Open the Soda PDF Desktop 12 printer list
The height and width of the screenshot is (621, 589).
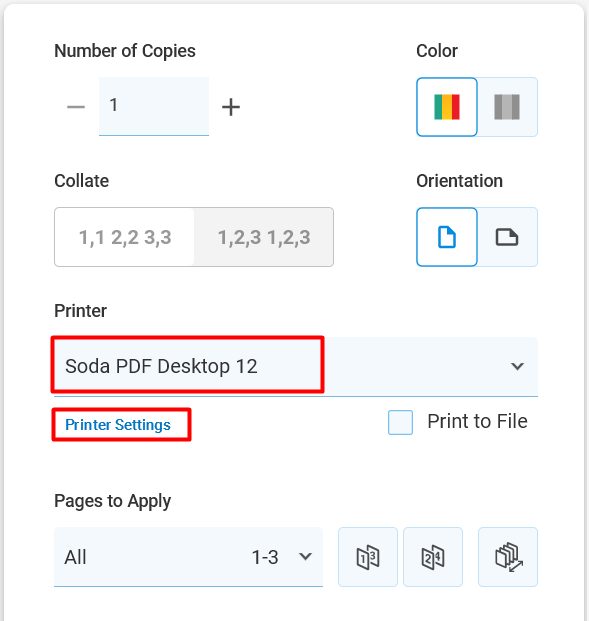[296, 366]
